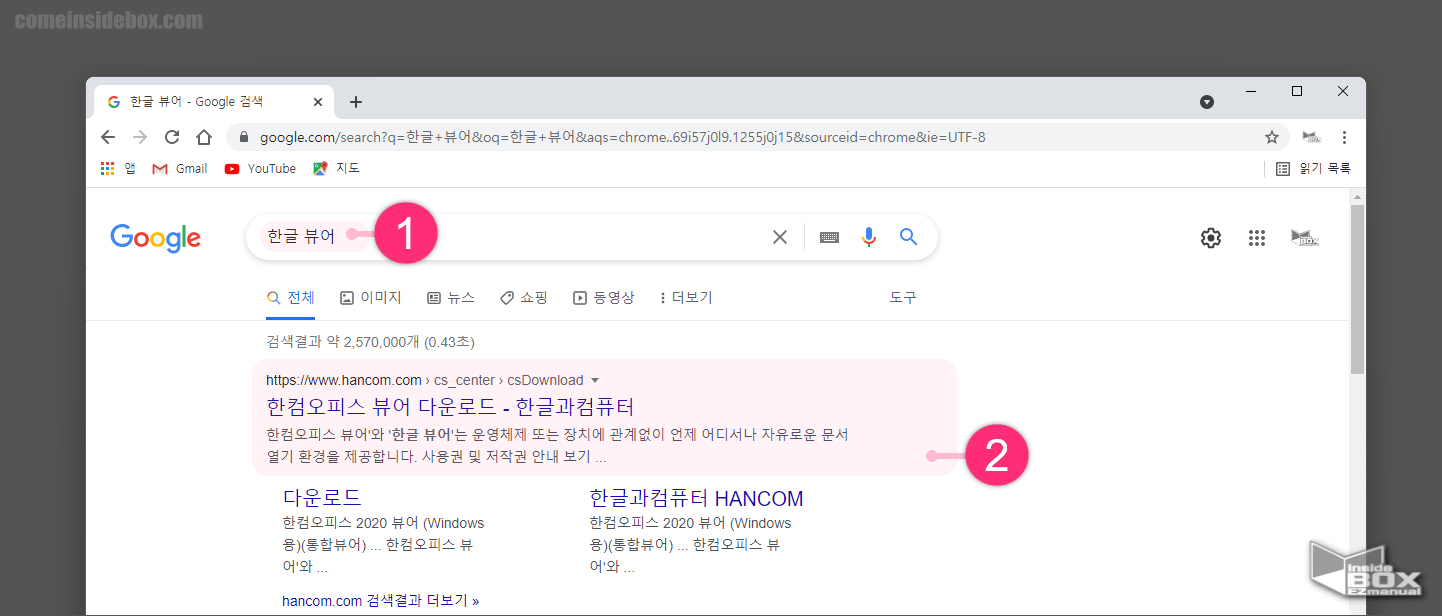Viewport: 1442px width, 616px height.
Task: Click the new tab plus button
Action: click(356, 102)
